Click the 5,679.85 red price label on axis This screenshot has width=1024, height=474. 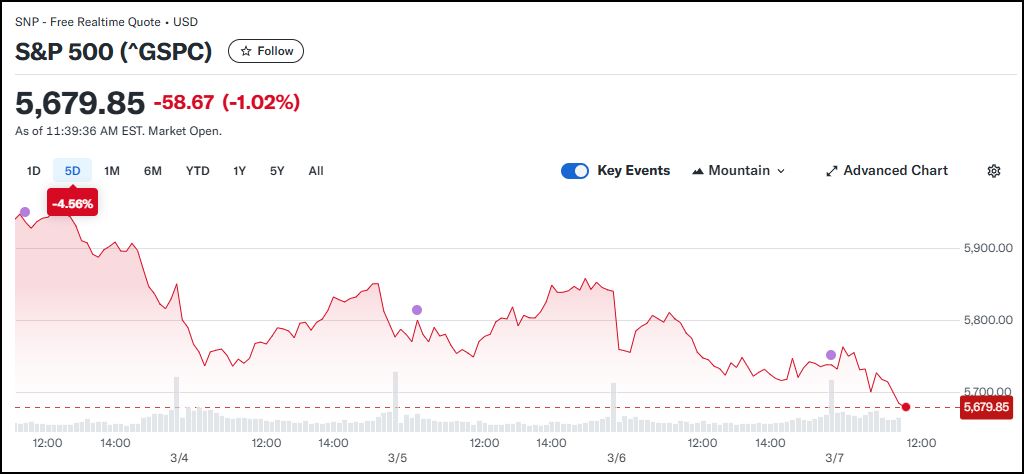(x=986, y=407)
